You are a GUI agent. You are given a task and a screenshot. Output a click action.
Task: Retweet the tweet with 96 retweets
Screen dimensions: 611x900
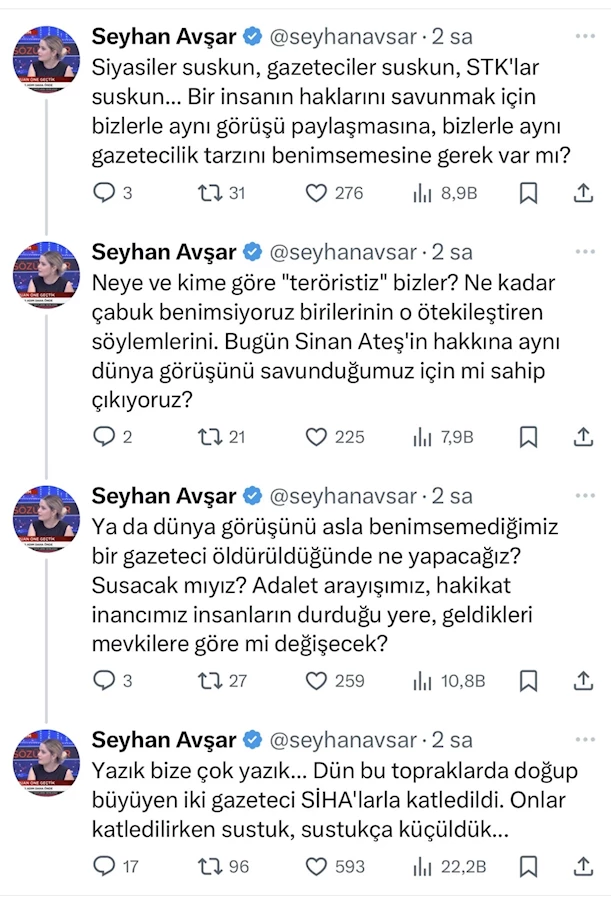point(210,866)
